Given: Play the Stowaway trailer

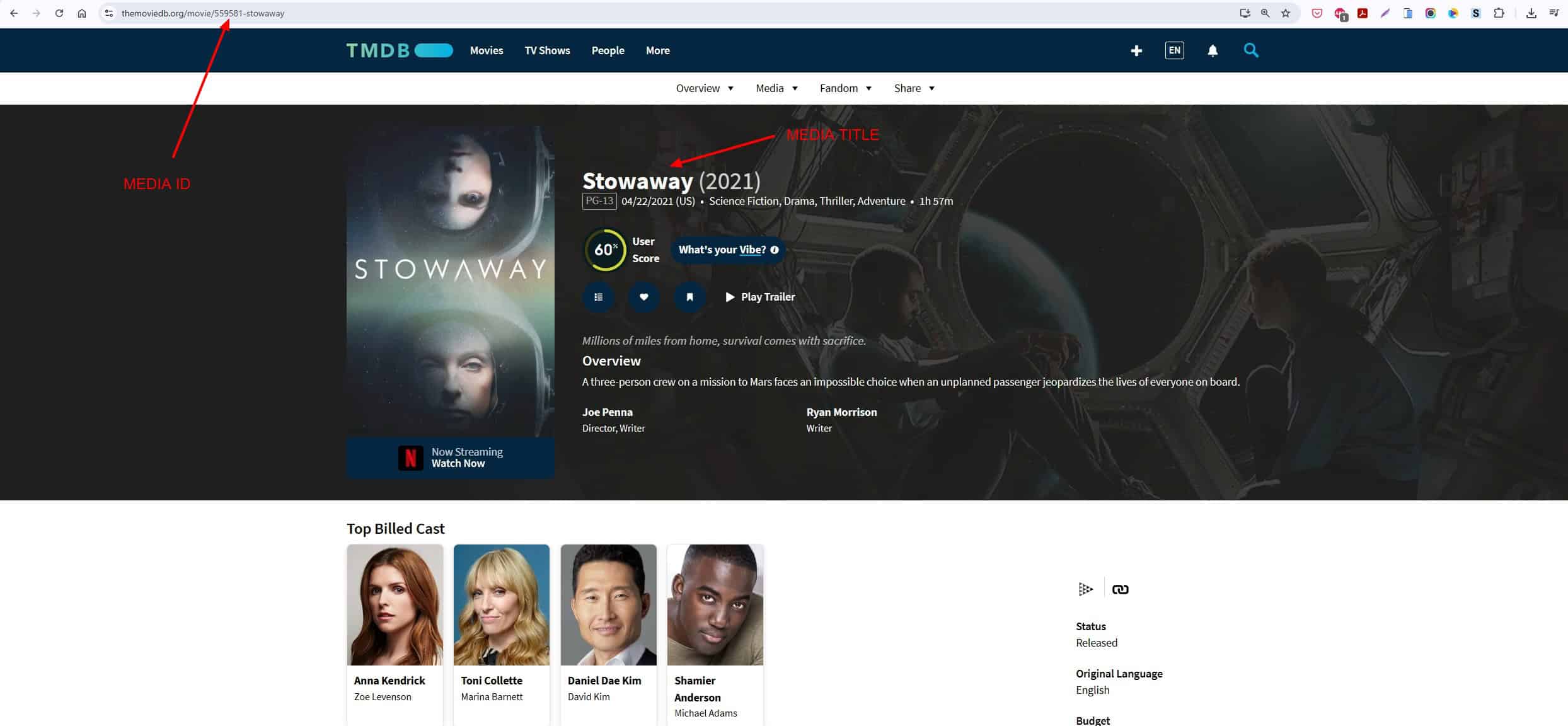Looking at the screenshot, I should (760, 297).
